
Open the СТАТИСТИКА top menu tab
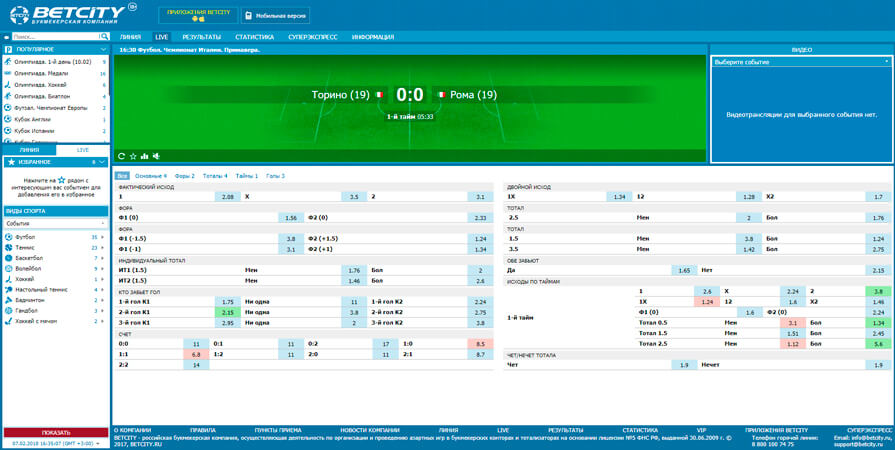tap(255, 37)
